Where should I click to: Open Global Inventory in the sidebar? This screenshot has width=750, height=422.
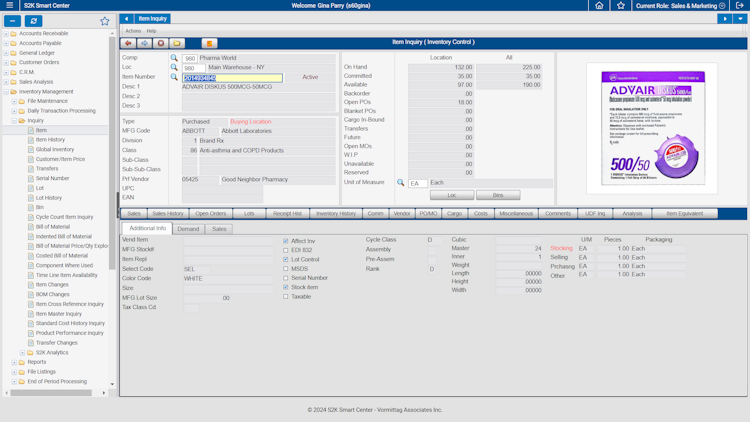55,149
